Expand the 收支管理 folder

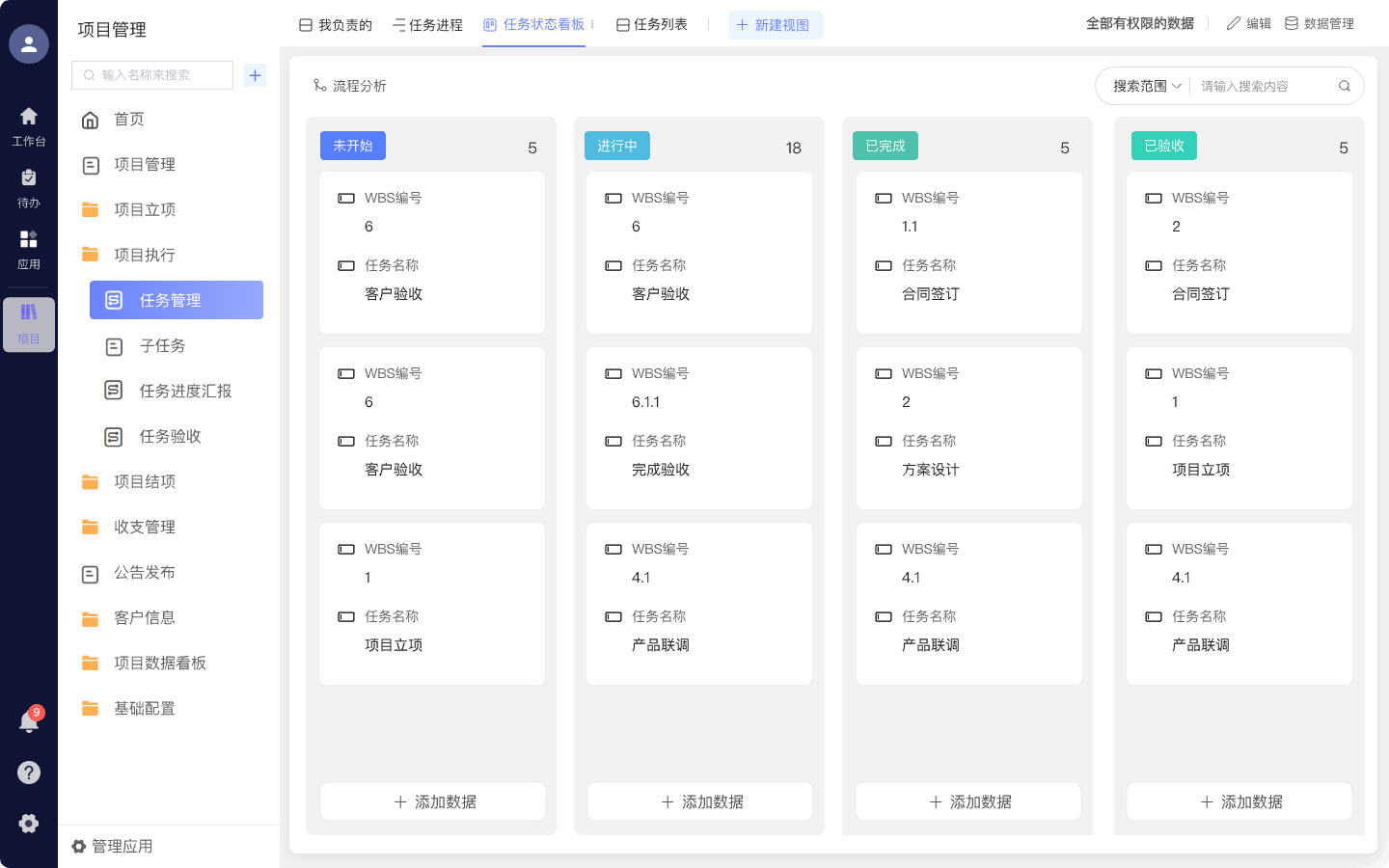click(145, 527)
